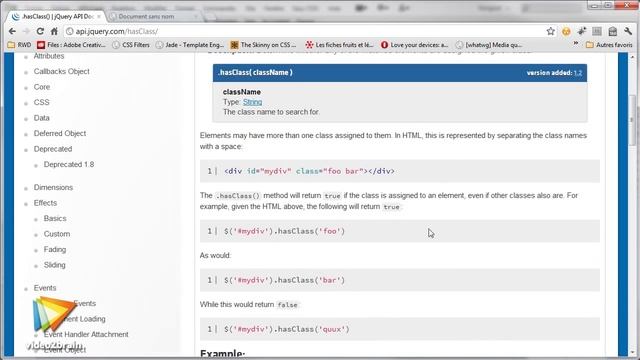Open The Skinny on CSS bookmark

click(263, 45)
